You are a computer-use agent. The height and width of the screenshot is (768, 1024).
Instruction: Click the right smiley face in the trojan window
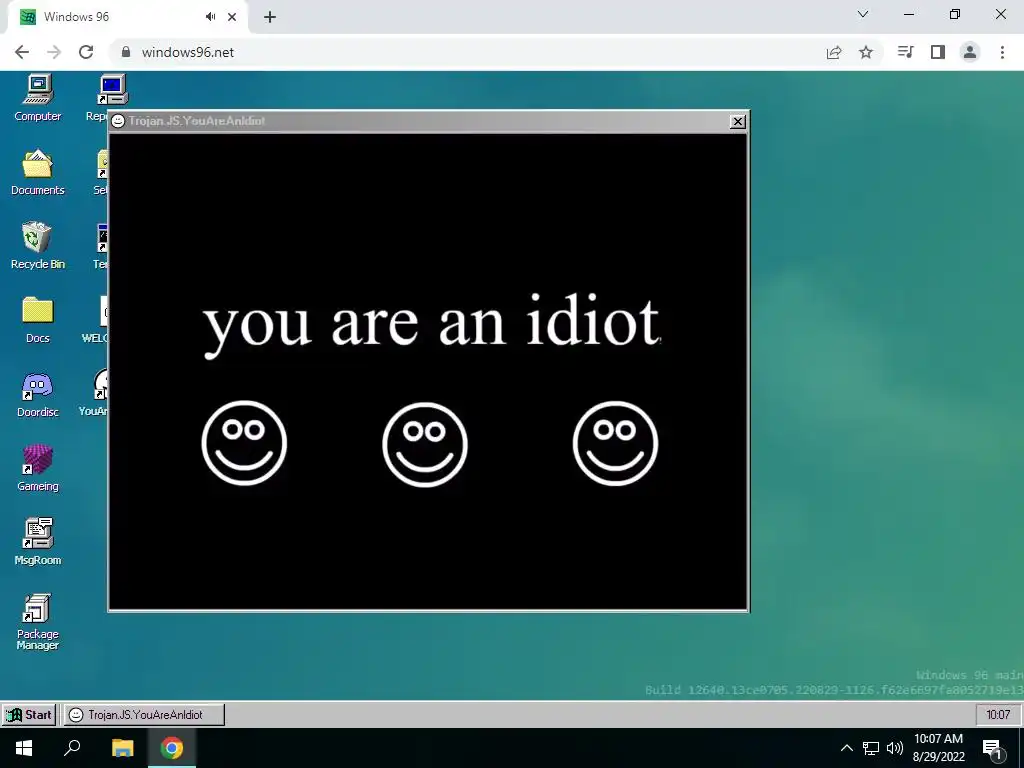coord(615,443)
